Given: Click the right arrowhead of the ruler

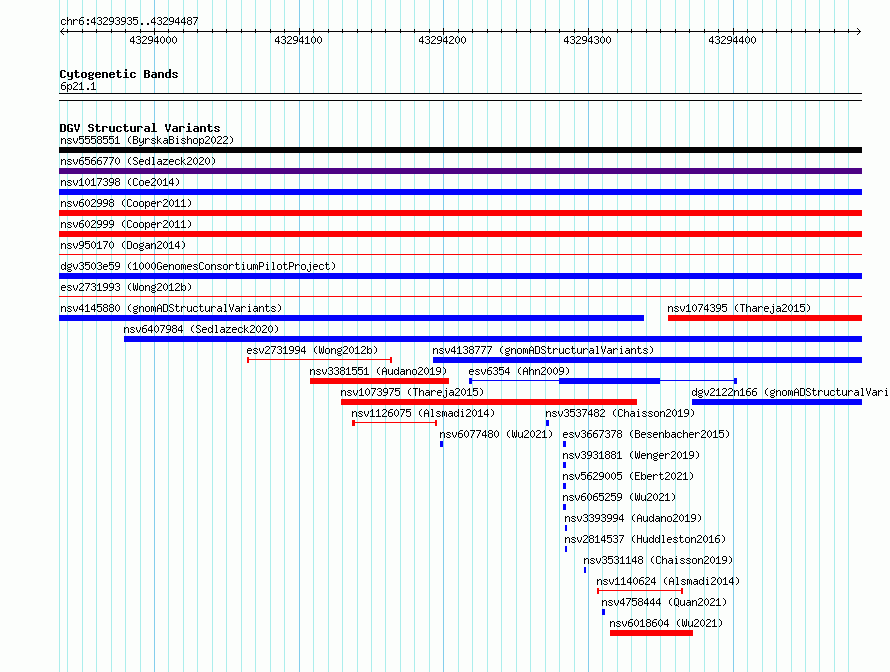Looking at the screenshot, I should (x=859, y=31).
